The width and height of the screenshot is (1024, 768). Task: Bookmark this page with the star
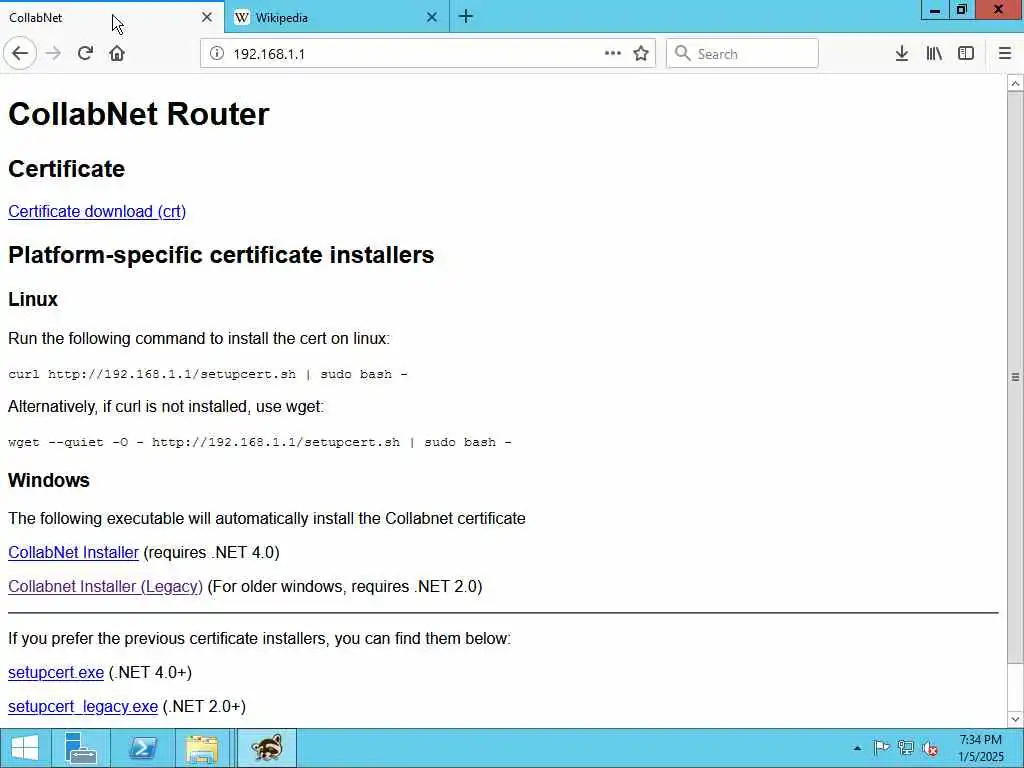click(x=641, y=54)
